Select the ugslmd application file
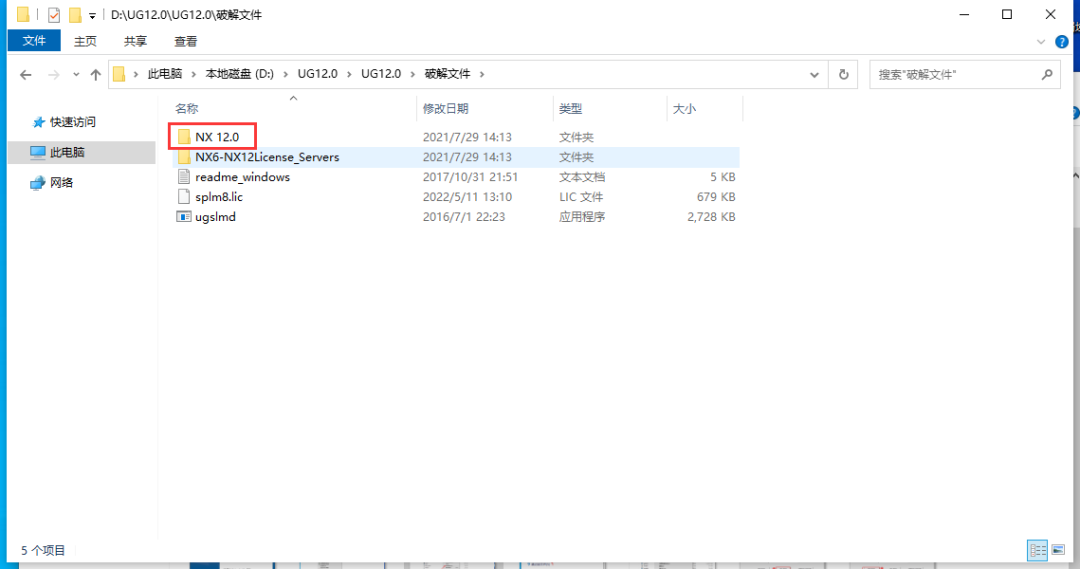Viewport: 1080px width, 569px height. tap(215, 216)
